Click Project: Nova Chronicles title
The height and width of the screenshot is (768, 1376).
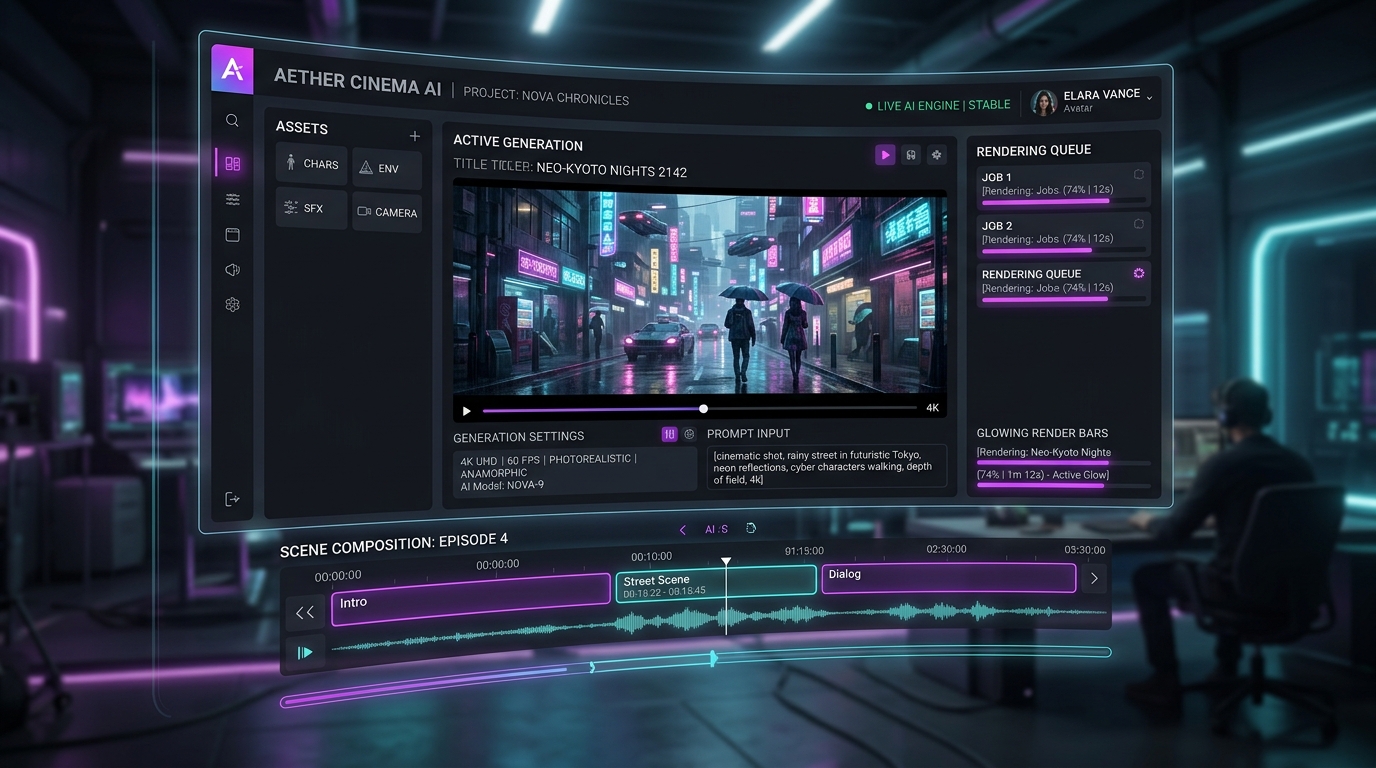(x=546, y=98)
